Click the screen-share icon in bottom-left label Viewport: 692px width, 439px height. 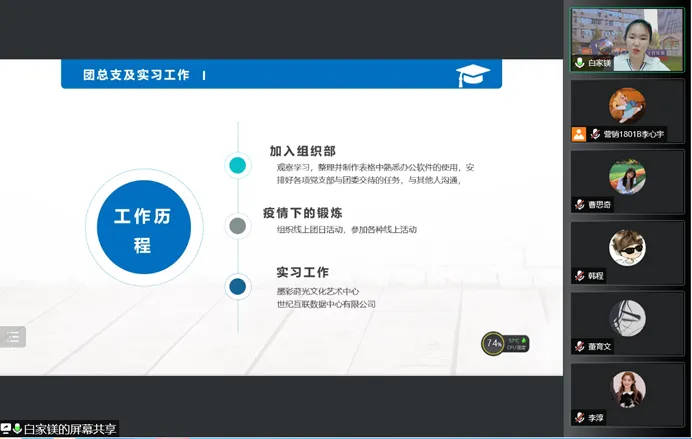pos(6,428)
